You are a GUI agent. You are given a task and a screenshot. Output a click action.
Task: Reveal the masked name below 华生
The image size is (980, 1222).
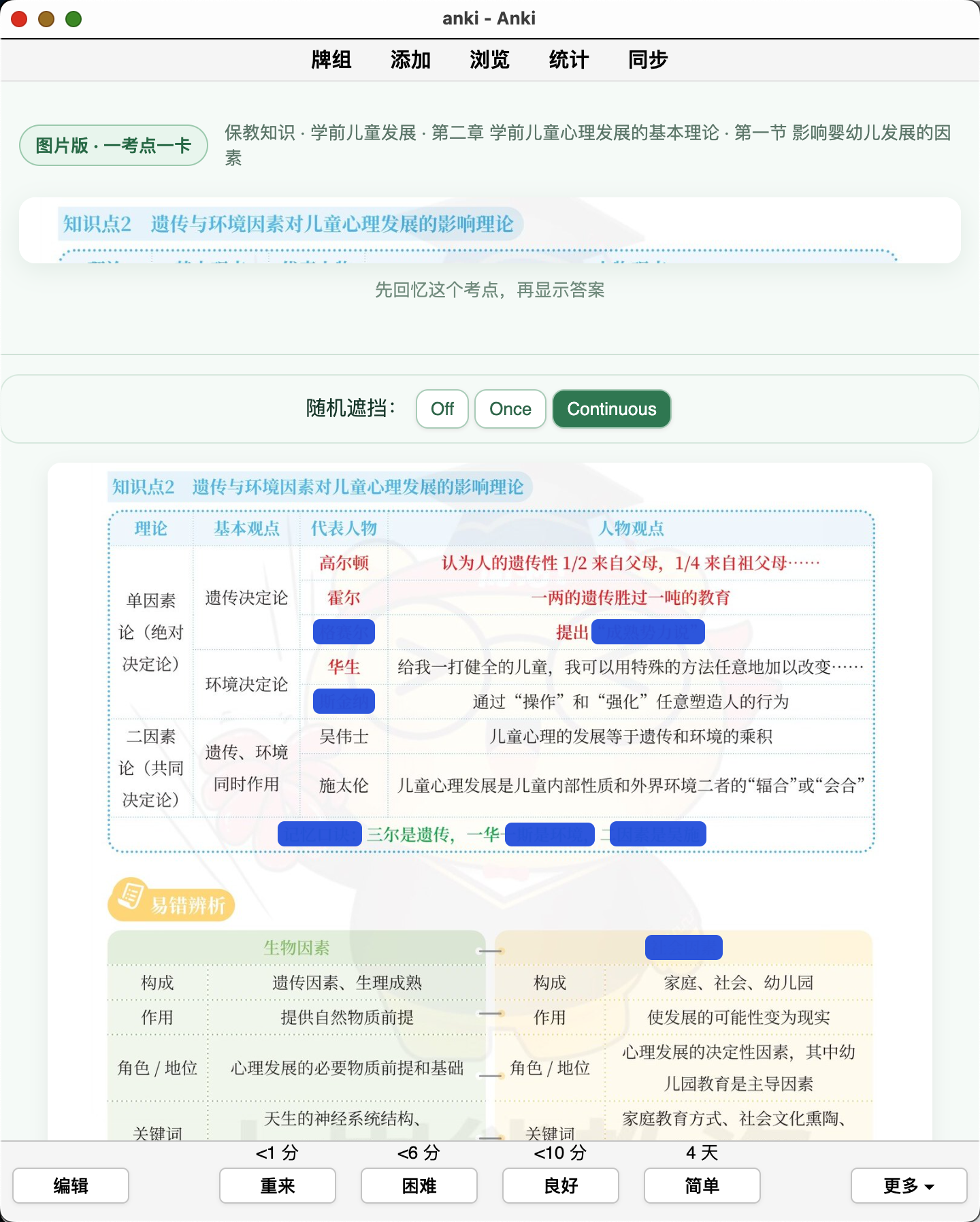point(344,701)
